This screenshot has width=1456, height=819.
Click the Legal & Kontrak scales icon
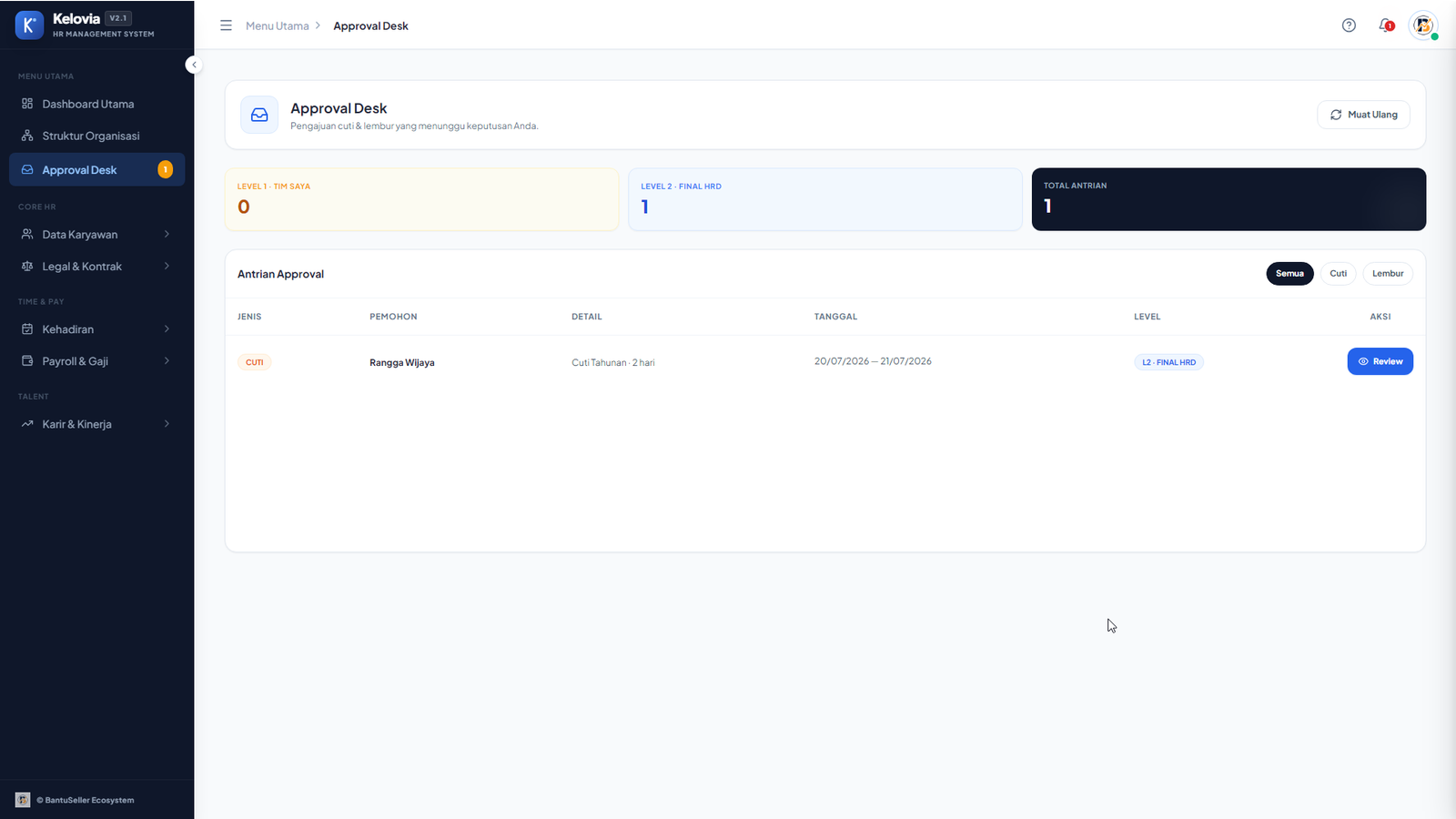tap(27, 266)
